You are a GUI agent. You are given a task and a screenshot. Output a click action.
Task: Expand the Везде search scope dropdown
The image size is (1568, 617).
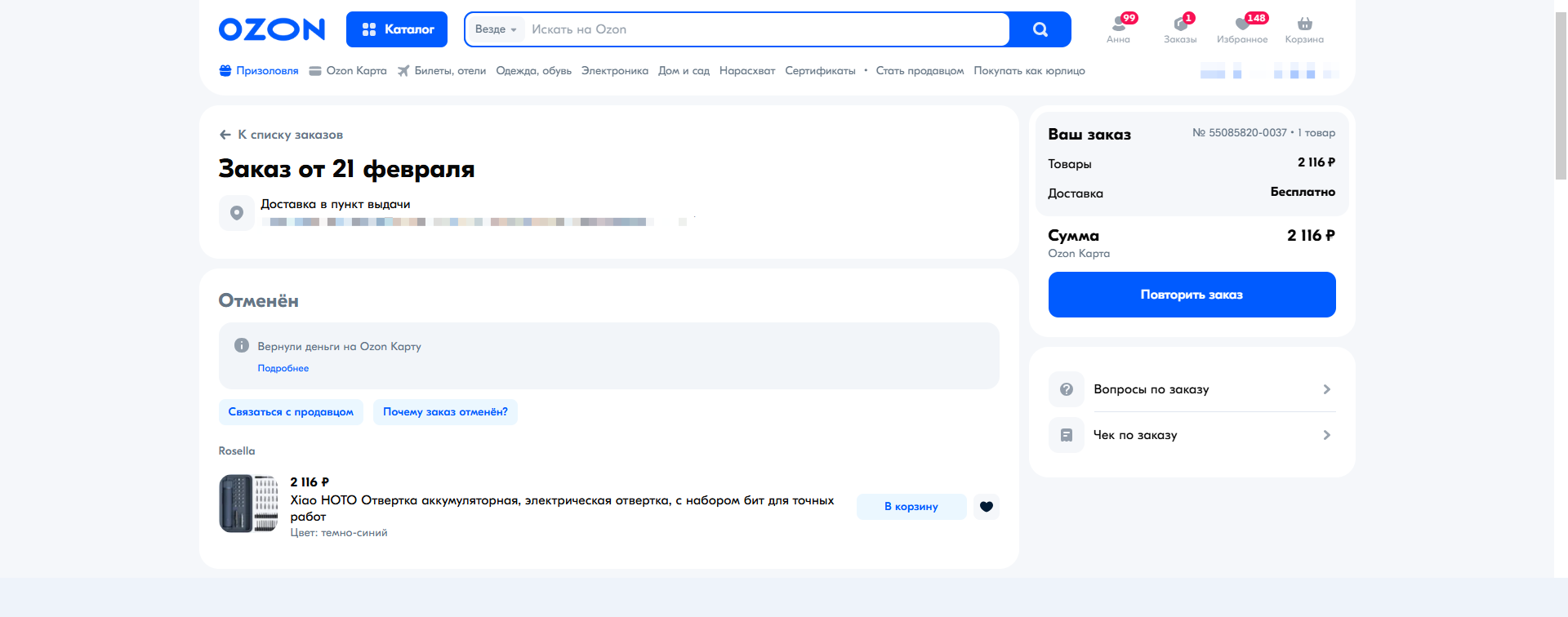496,29
